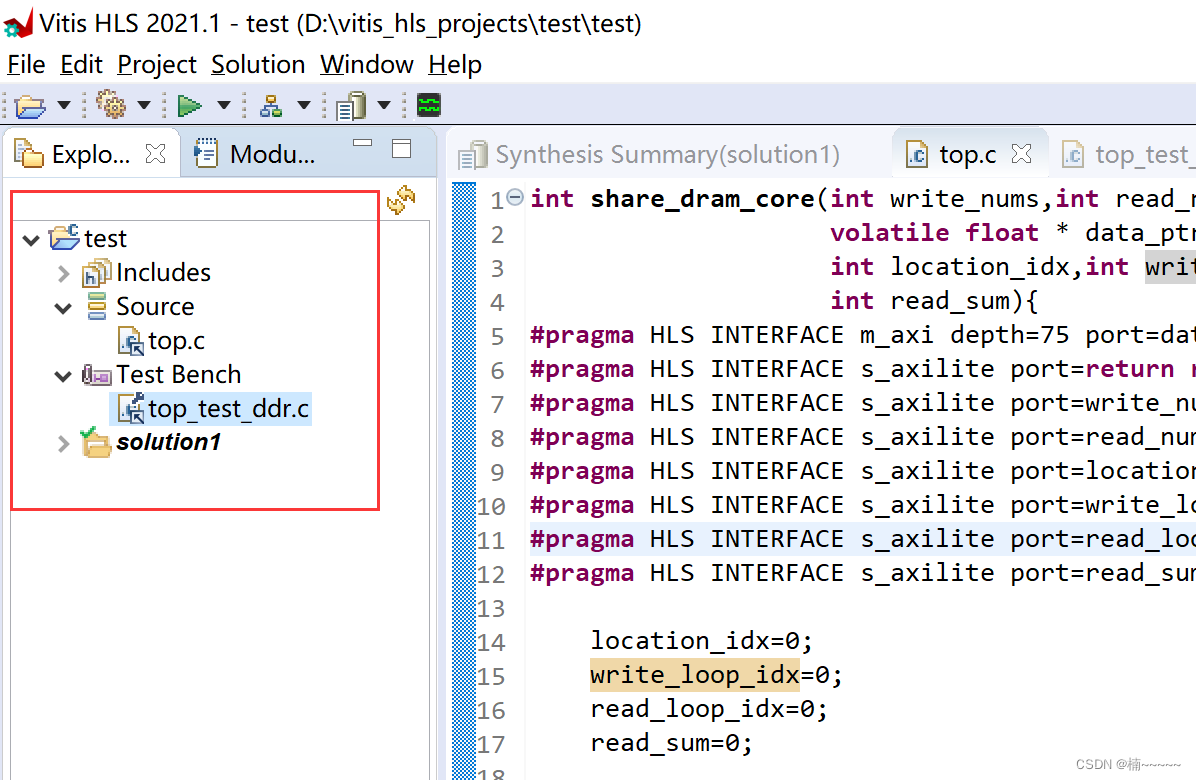Open the Project menu

pyautogui.click(x=157, y=65)
